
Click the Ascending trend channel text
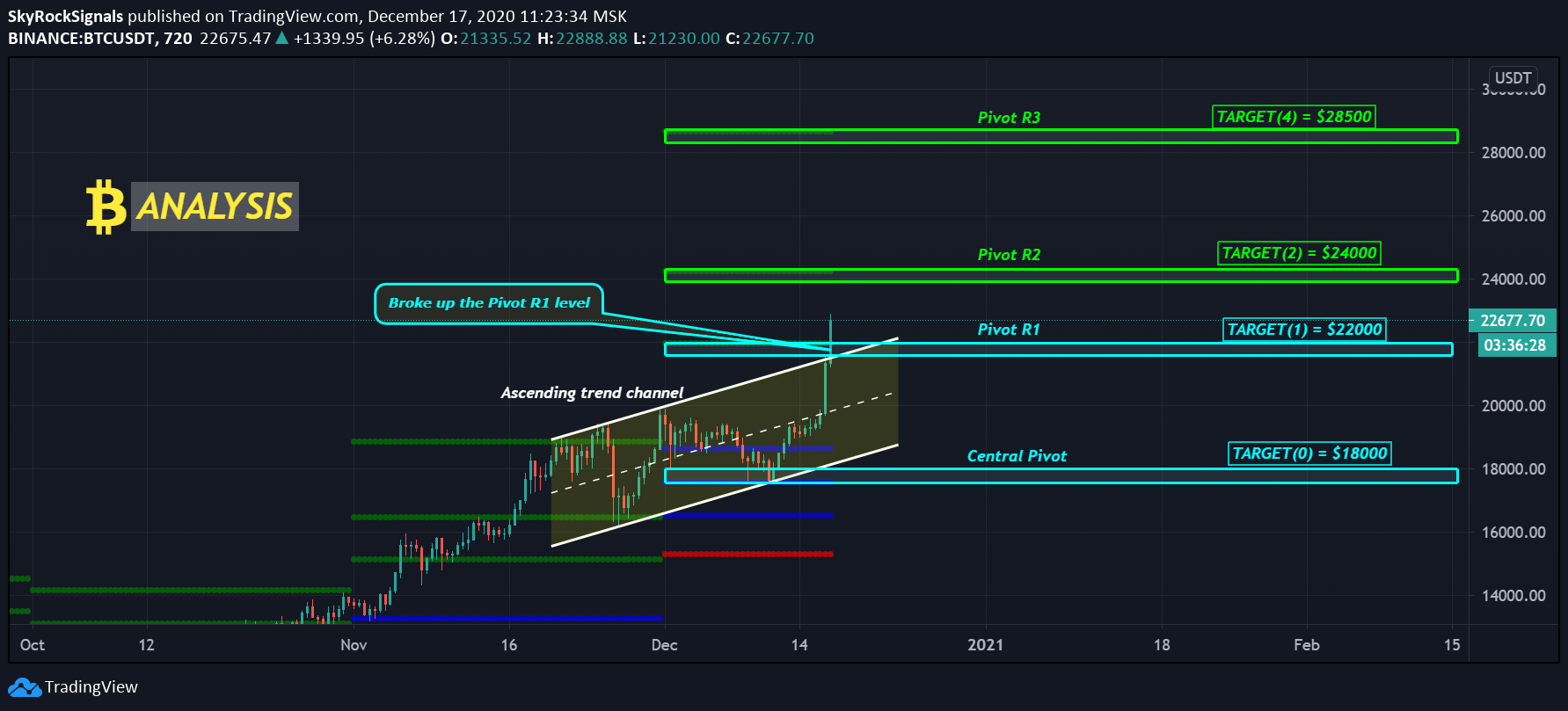click(x=592, y=393)
